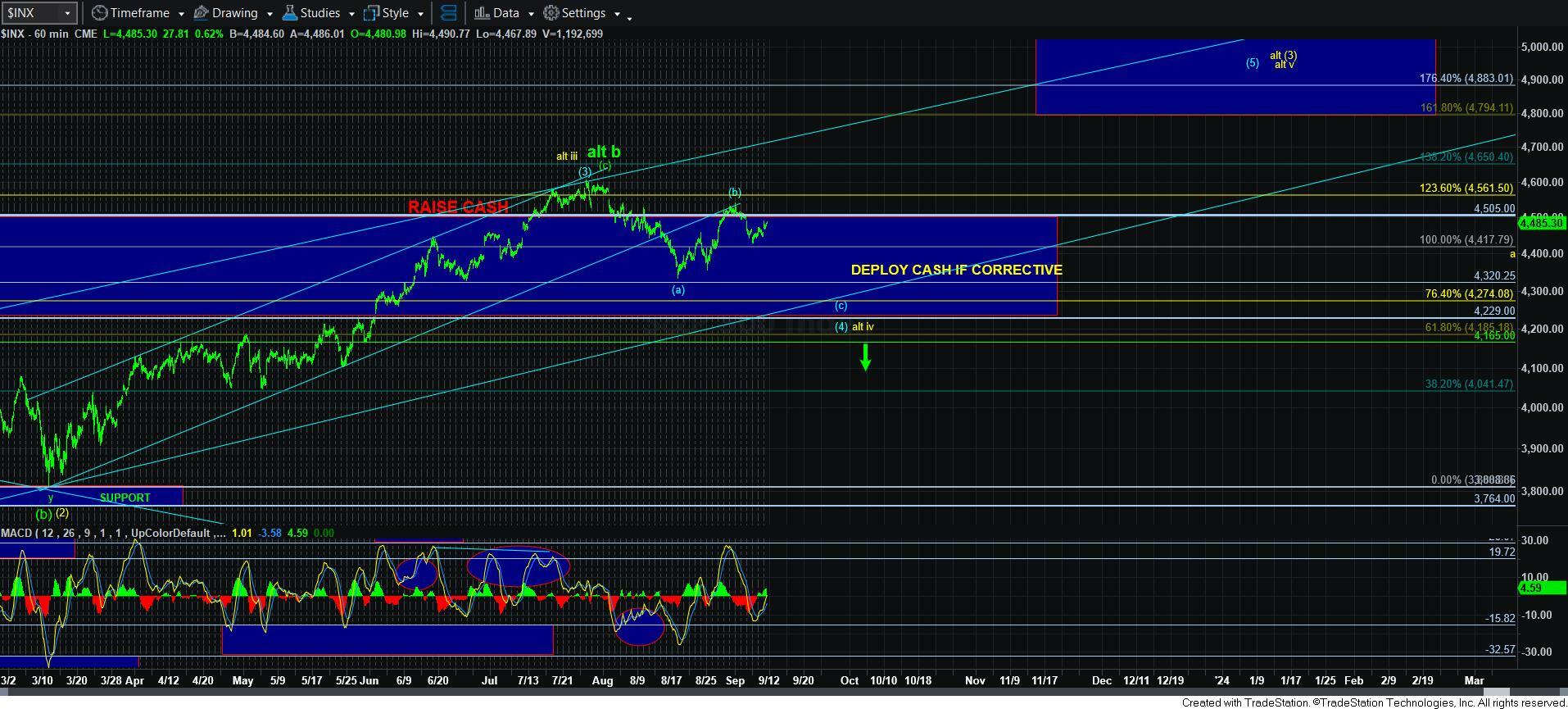Screen dimensions: 1568x709
Task: Select the yellow "alt v" label
Action: [1284, 64]
